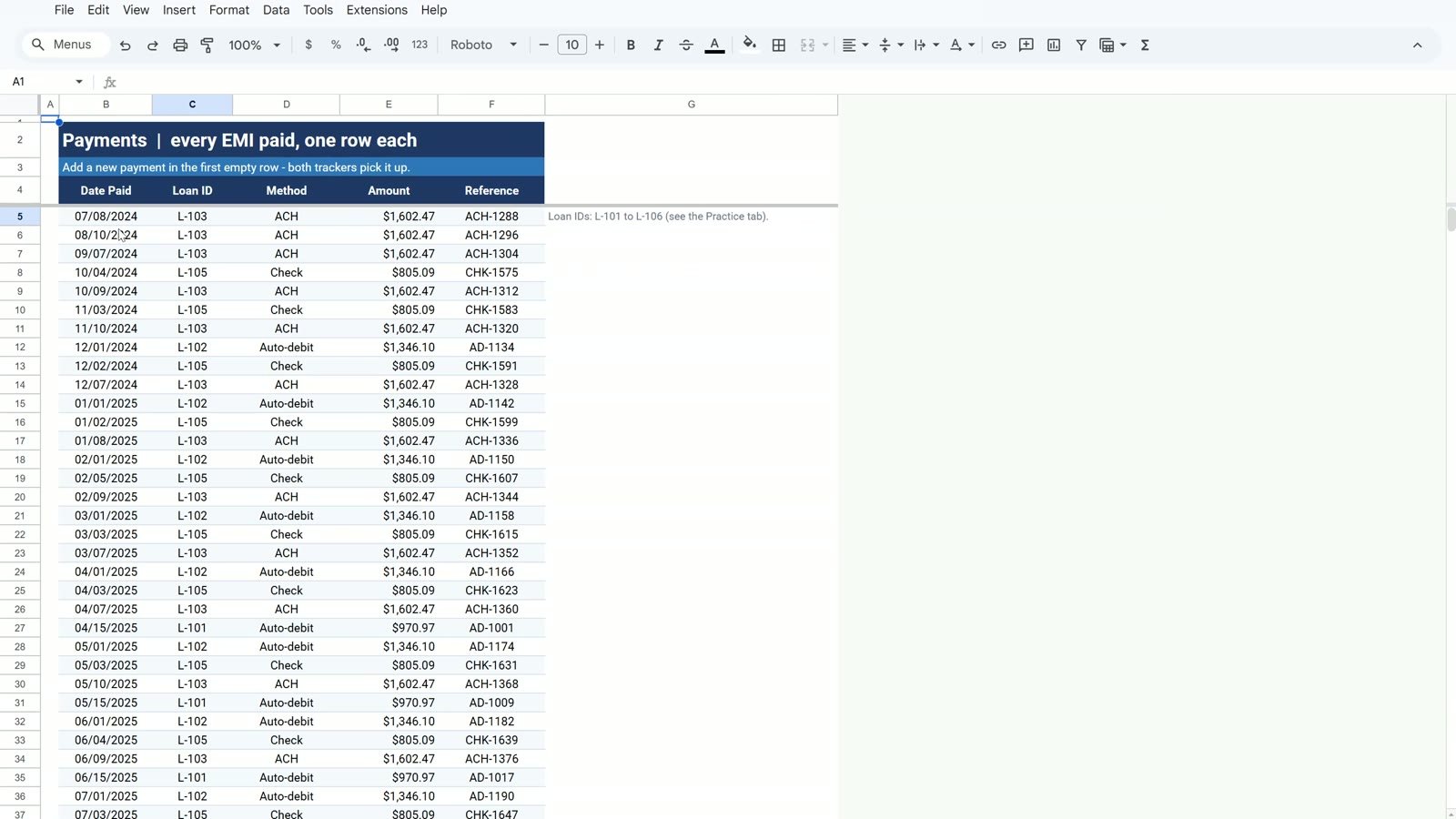
Task: Open vertical align dropdown
Action: coord(890,45)
